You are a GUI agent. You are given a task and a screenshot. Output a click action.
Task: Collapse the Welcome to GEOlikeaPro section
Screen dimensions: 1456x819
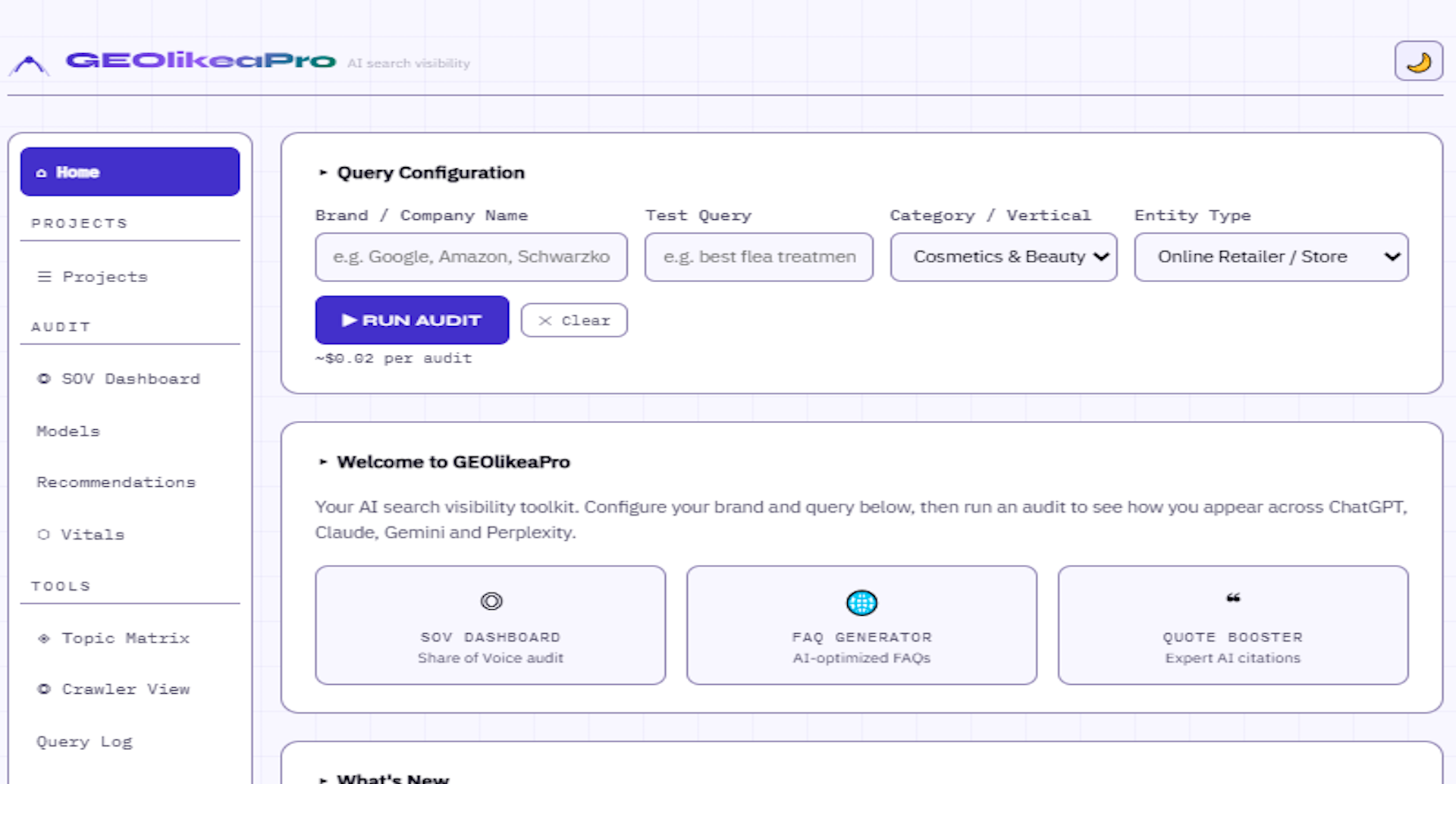pyautogui.click(x=444, y=462)
